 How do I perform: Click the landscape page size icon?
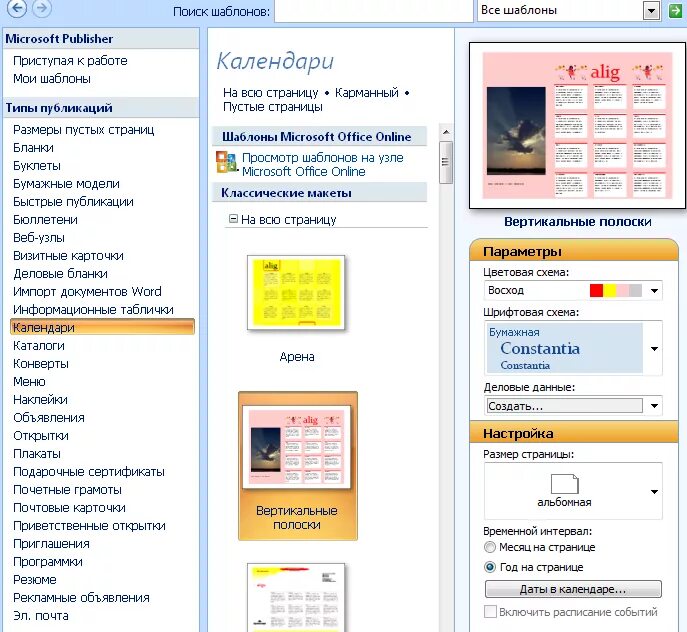[x=564, y=484]
